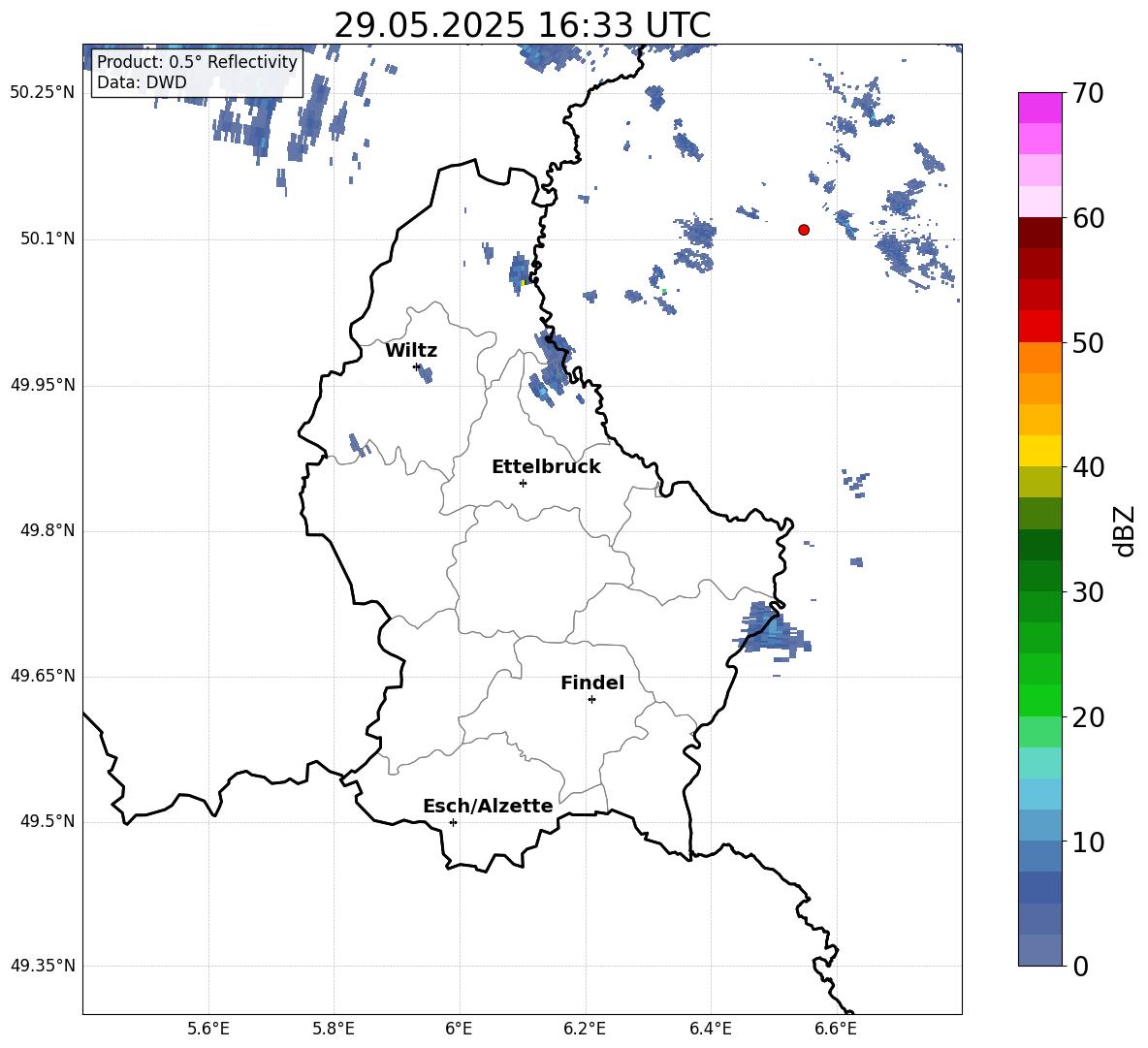Click the 49.5°N latitude label
1148x1048 pixels.
coord(48,821)
